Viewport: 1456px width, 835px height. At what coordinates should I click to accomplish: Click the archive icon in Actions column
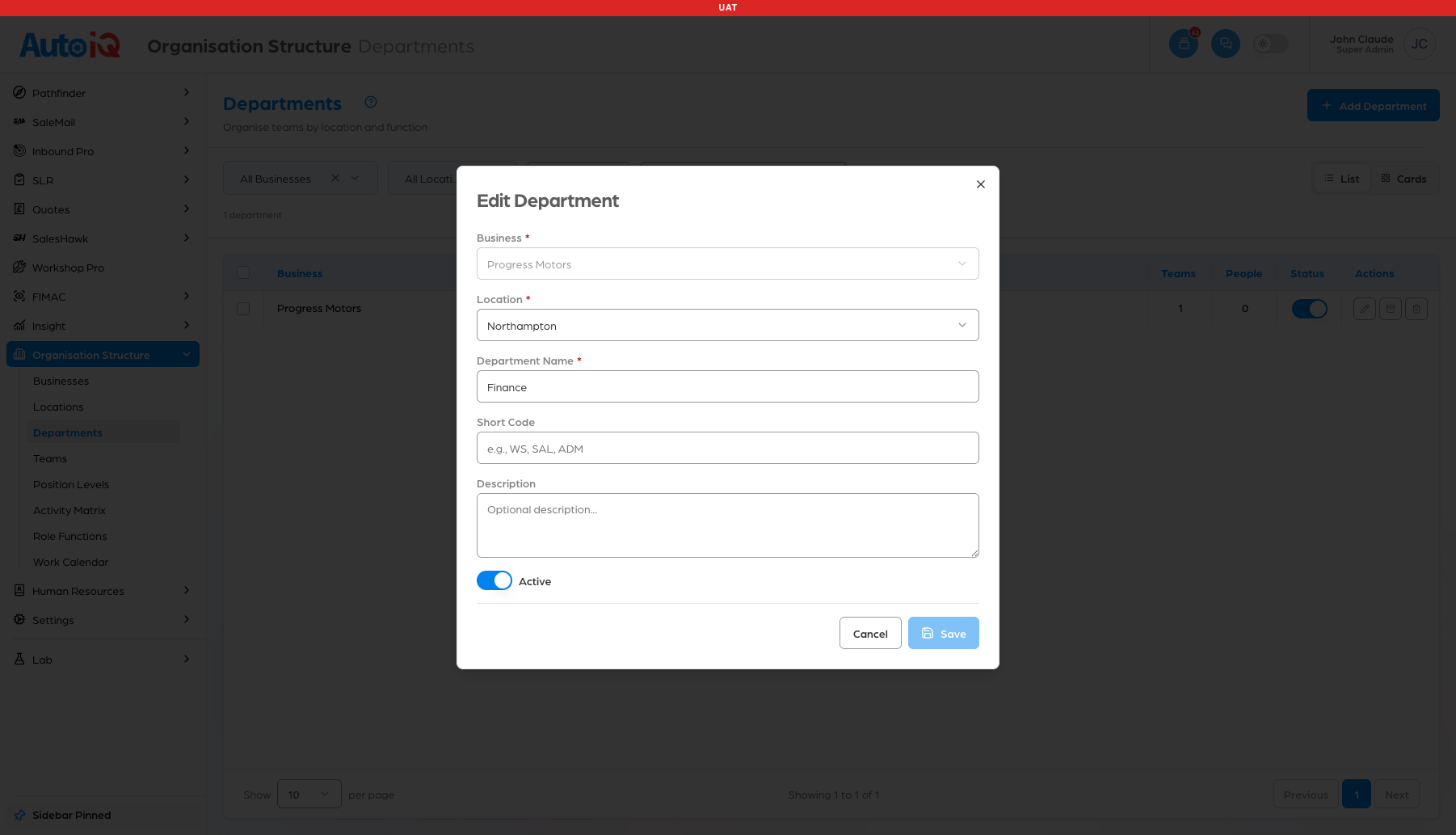[1391, 309]
